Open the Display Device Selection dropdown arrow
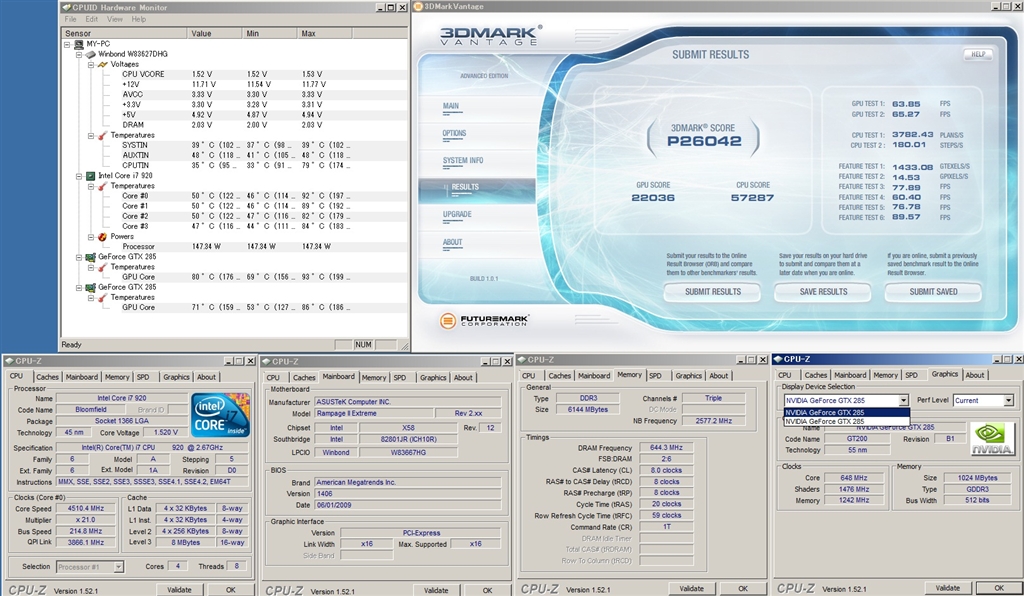The width and height of the screenshot is (1024, 596). pyautogui.click(x=903, y=400)
